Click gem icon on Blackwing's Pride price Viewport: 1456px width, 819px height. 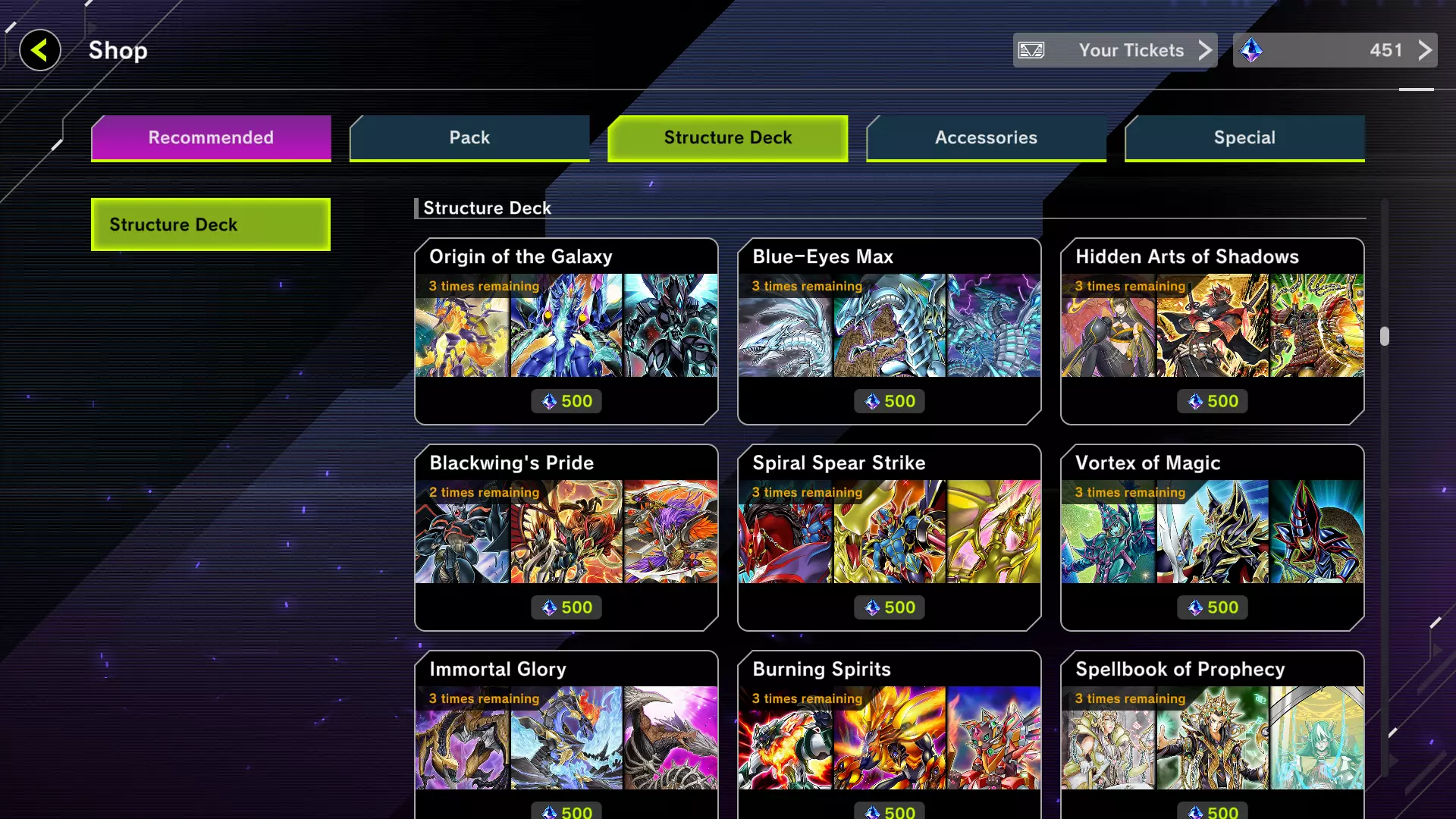tap(549, 608)
